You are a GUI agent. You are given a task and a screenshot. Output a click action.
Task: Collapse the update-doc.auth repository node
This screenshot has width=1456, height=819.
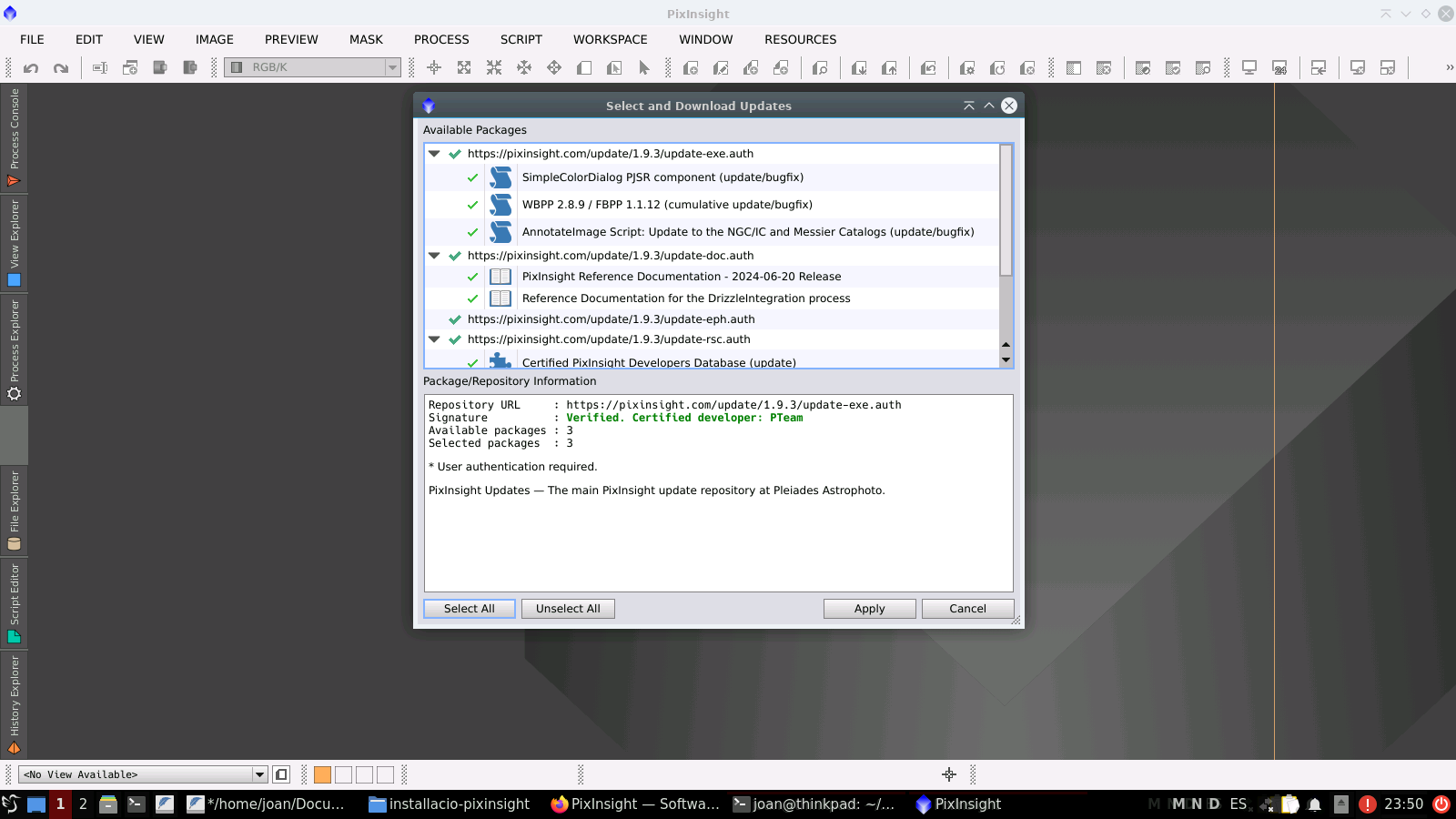click(x=434, y=256)
